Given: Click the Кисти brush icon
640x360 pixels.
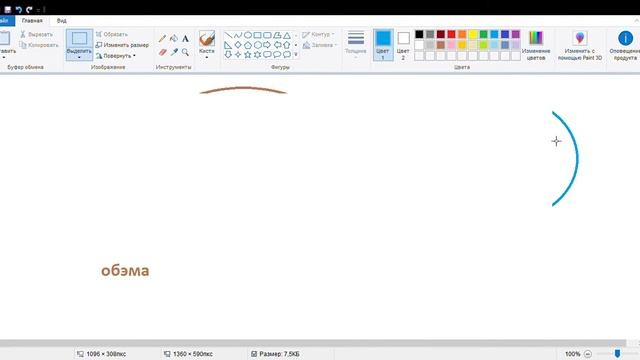Looking at the screenshot, I should coord(207,39).
